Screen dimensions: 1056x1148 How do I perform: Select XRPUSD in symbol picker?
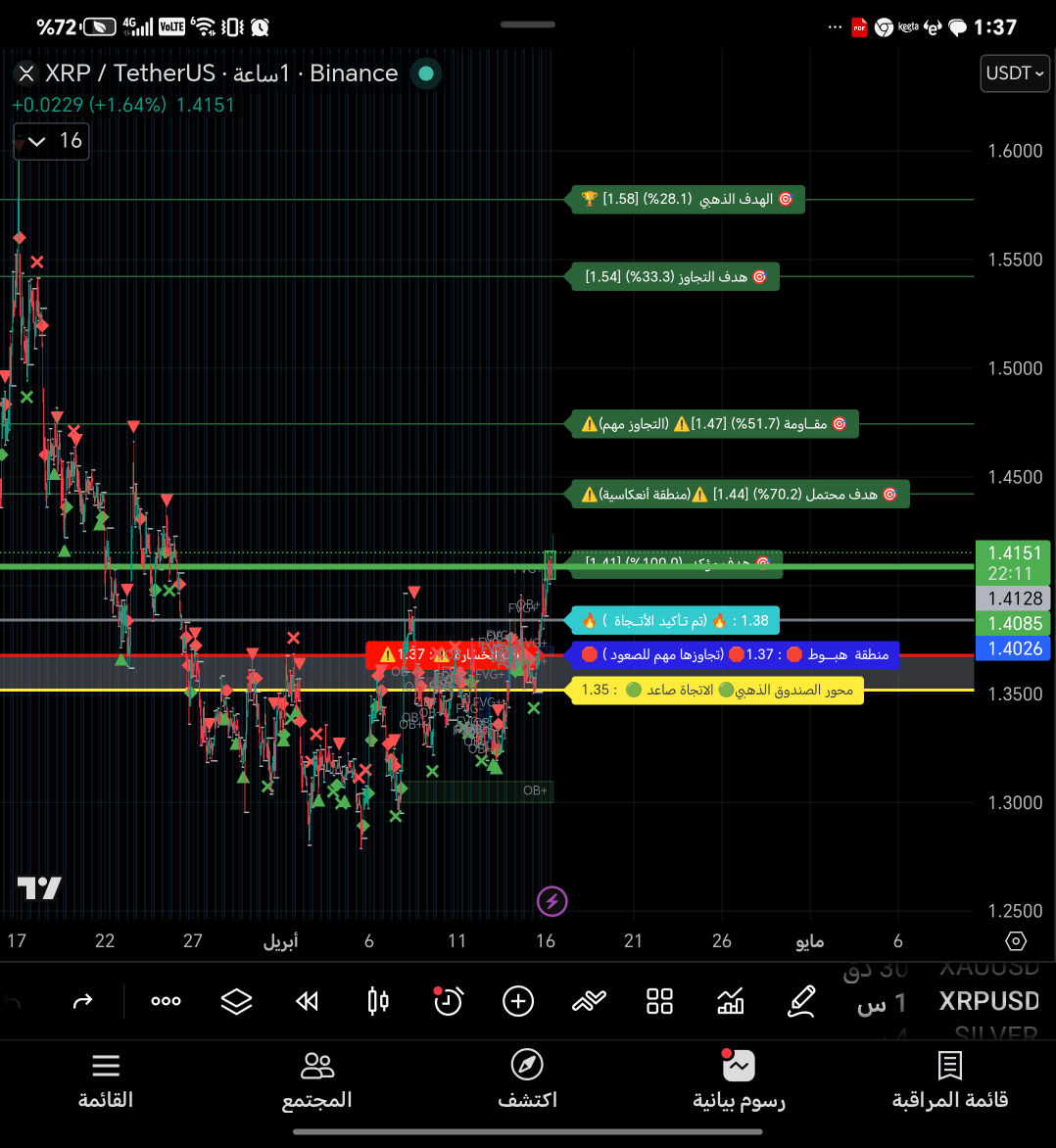click(988, 1001)
